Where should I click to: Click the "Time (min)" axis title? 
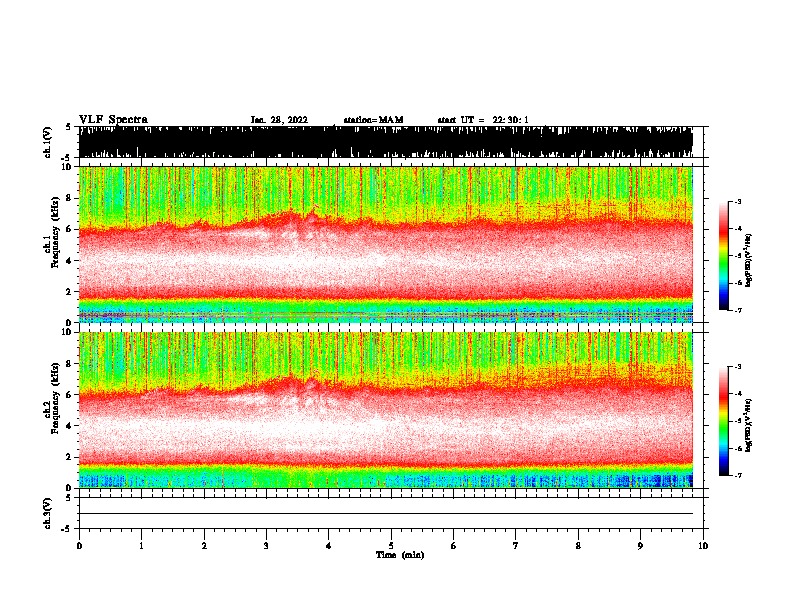400,555
